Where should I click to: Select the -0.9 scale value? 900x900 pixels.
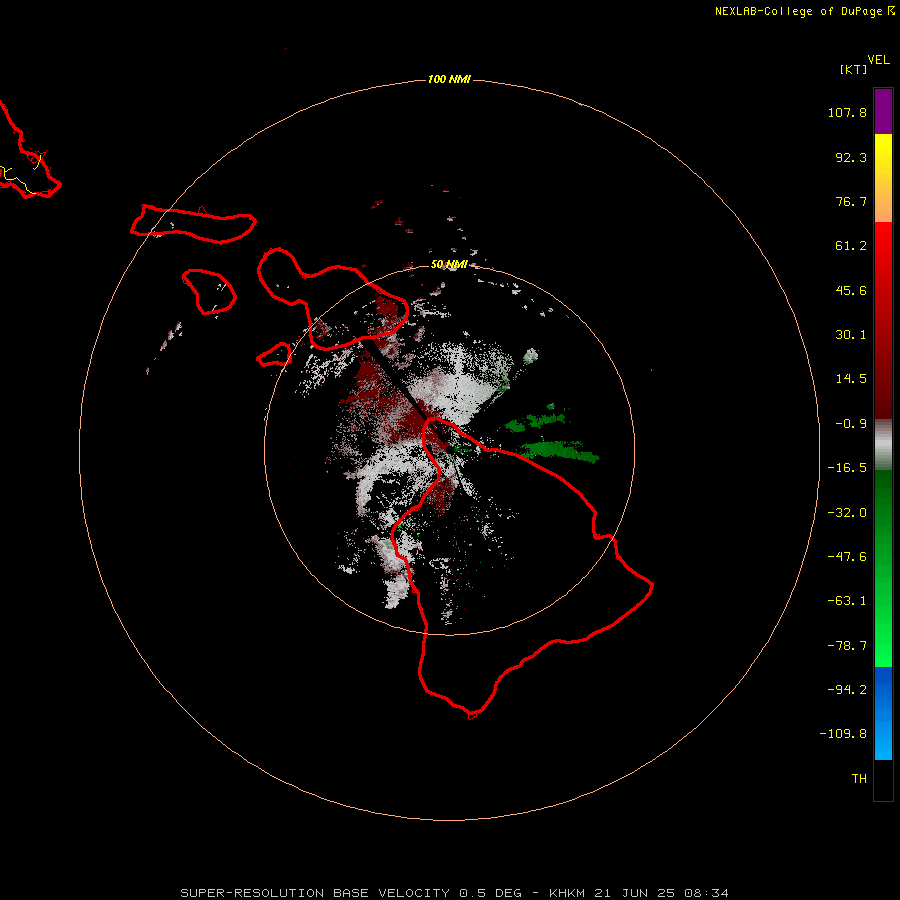coord(851,424)
